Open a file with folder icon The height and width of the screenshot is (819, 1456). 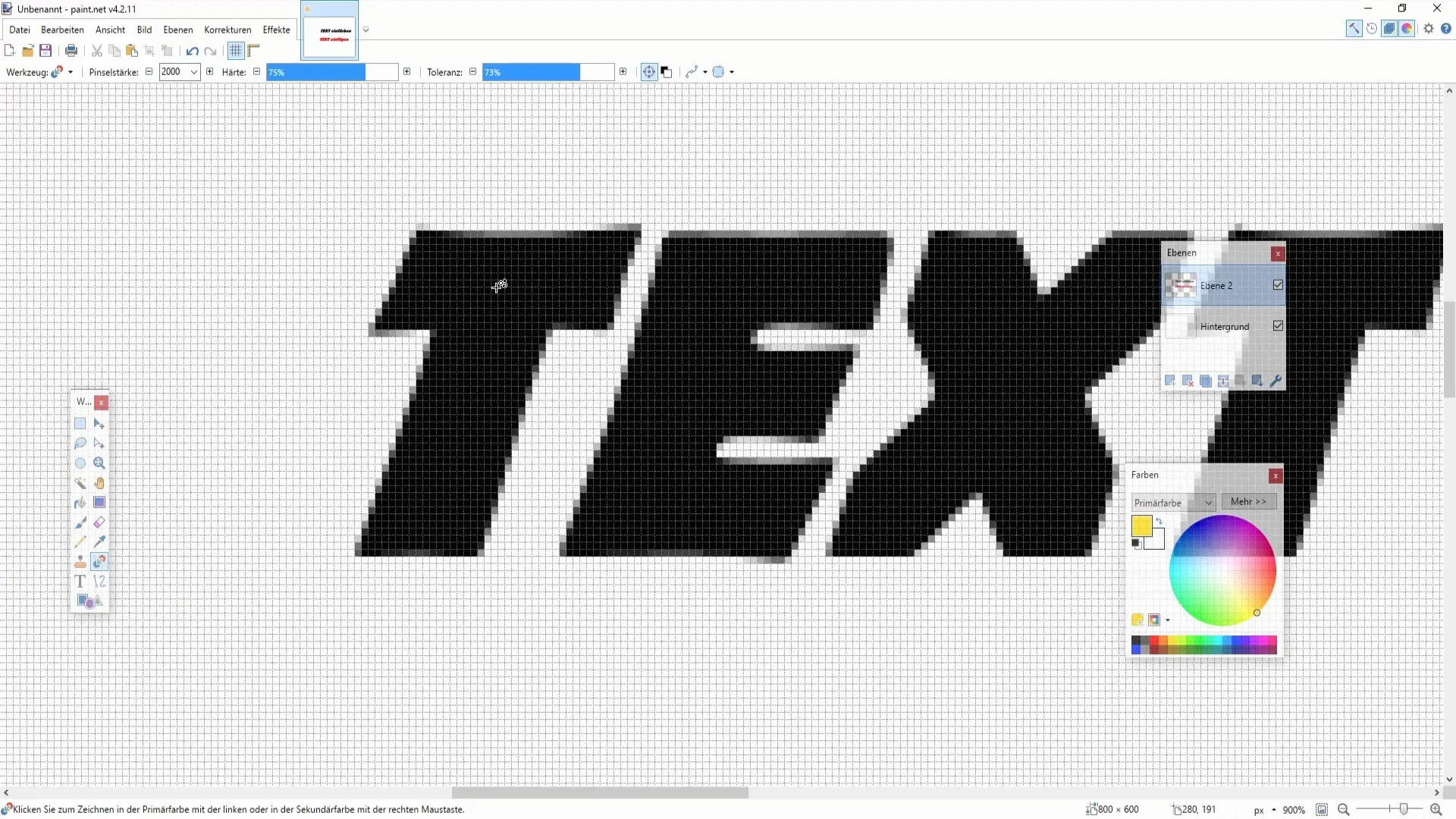pos(27,51)
